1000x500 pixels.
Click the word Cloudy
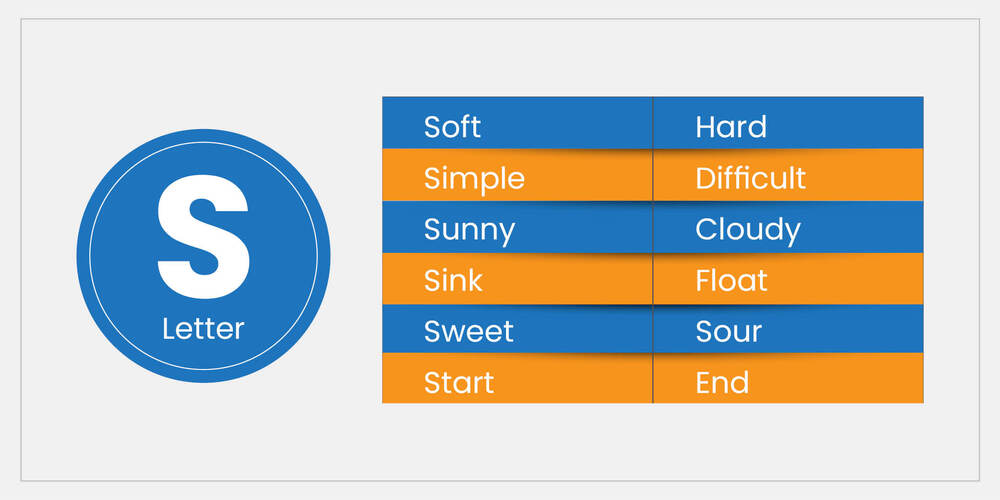pos(748,230)
